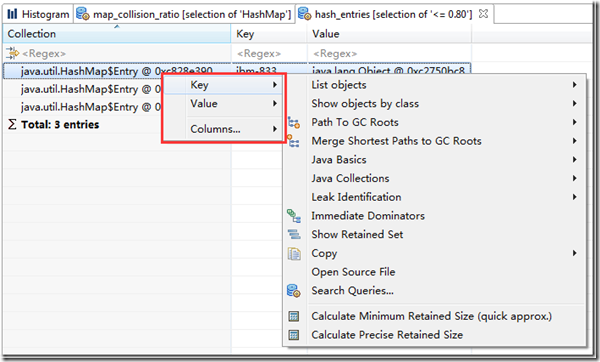Switch to the Histogram tab

tap(38, 14)
